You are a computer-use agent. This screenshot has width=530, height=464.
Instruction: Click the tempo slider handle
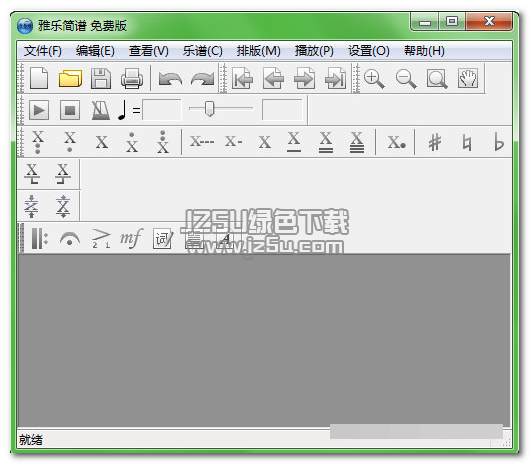click(x=210, y=109)
